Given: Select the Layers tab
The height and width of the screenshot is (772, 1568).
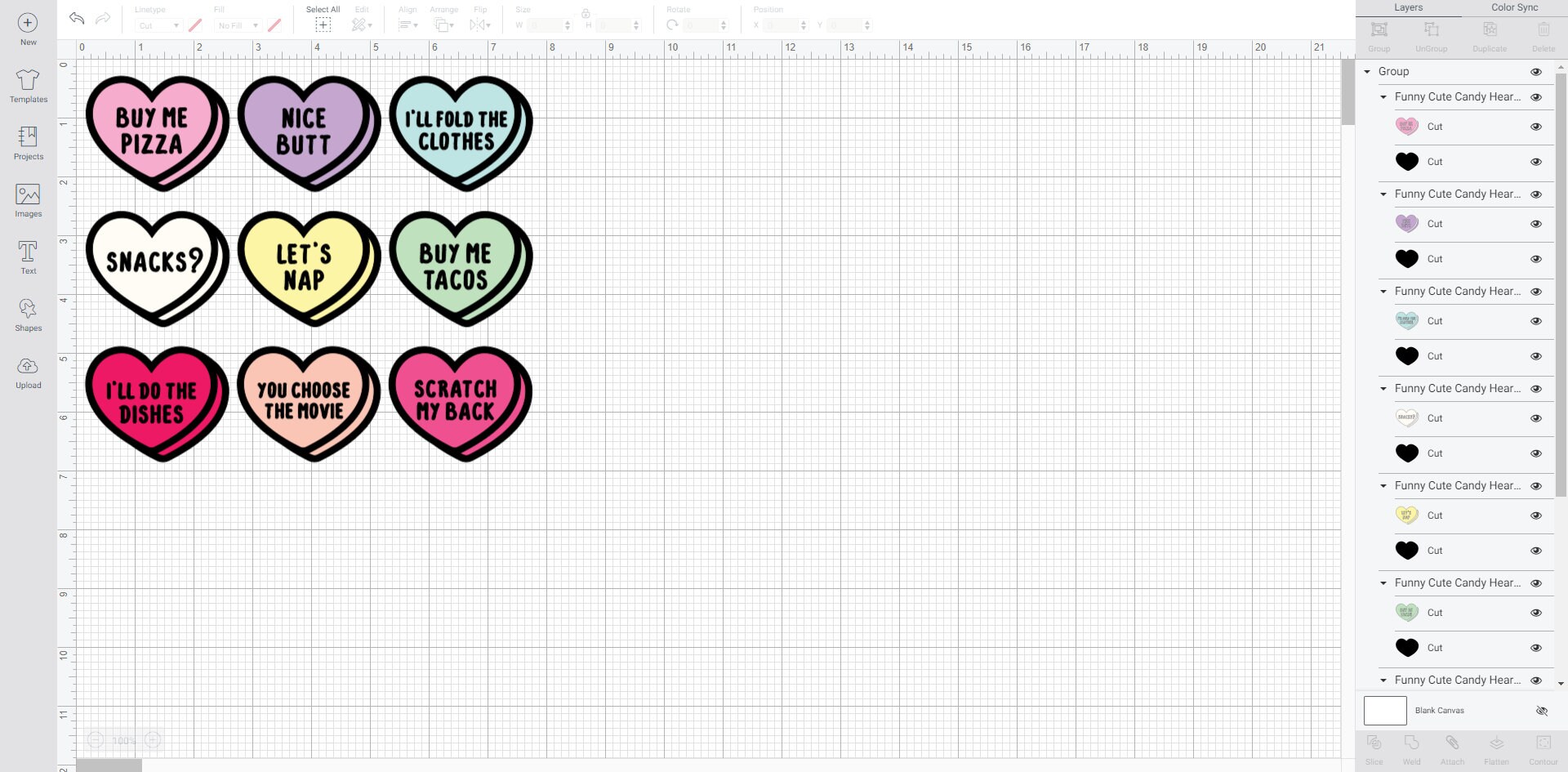Looking at the screenshot, I should coord(1409,7).
